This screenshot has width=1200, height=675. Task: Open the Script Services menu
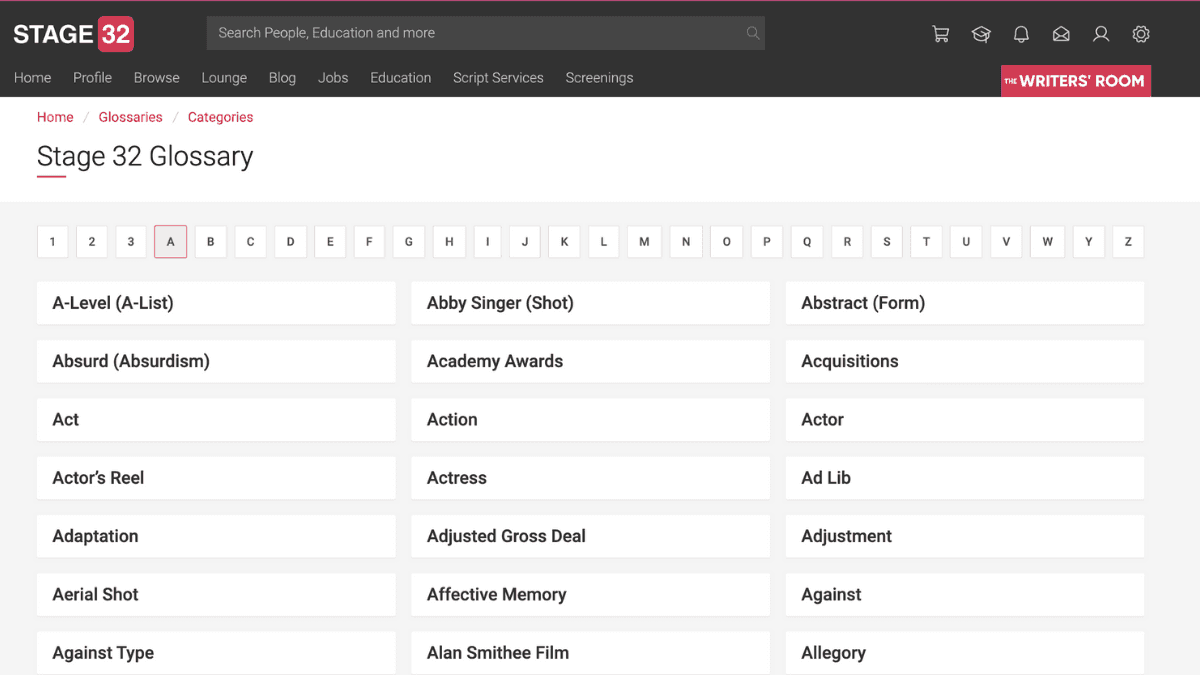[x=498, y=78]
